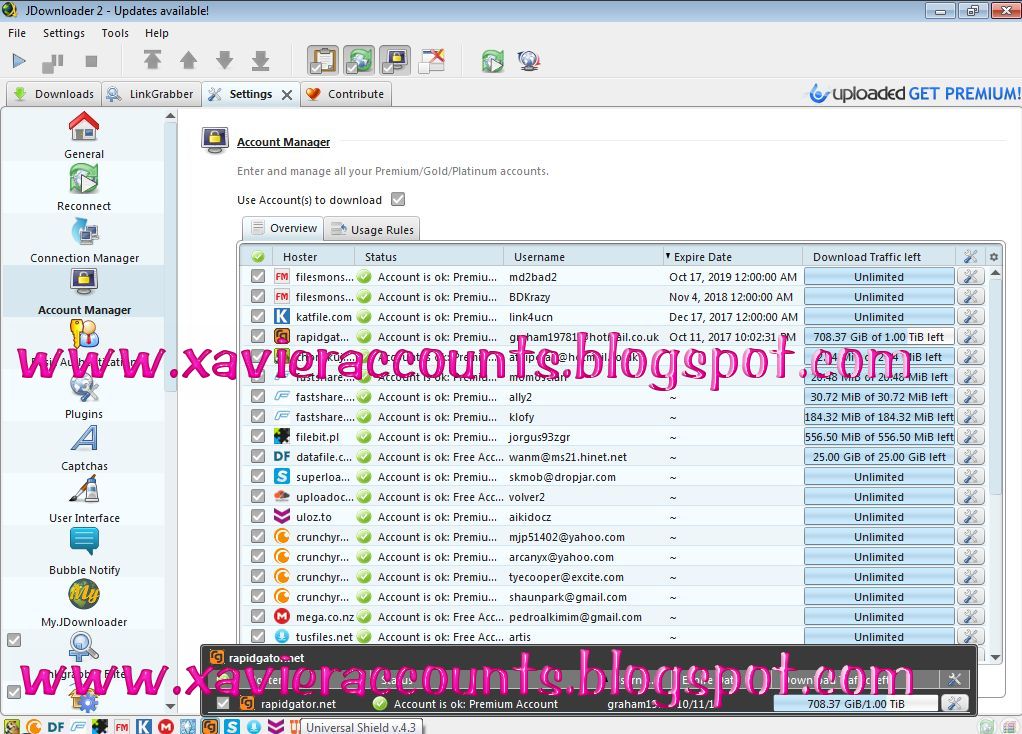The height and width of the screenshot is (734, 1022).
Task: Click the mega.co.nz icon in the status bar
Action: pyautogui.click(x=166, y=726)
